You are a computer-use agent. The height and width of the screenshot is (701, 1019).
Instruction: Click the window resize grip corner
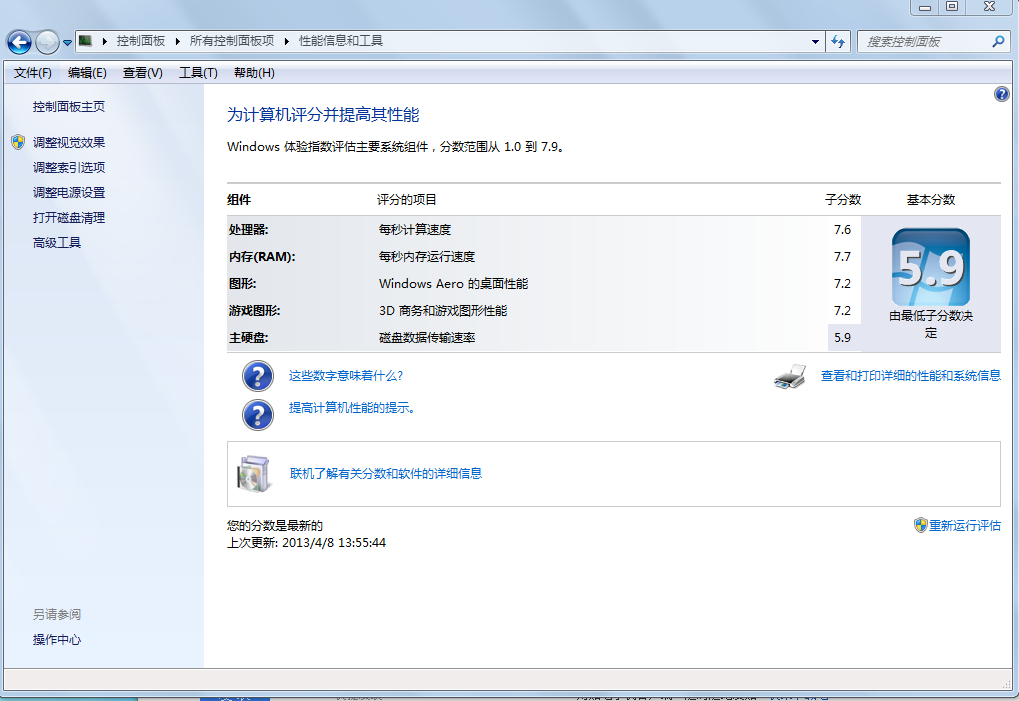coord(1007,683)
